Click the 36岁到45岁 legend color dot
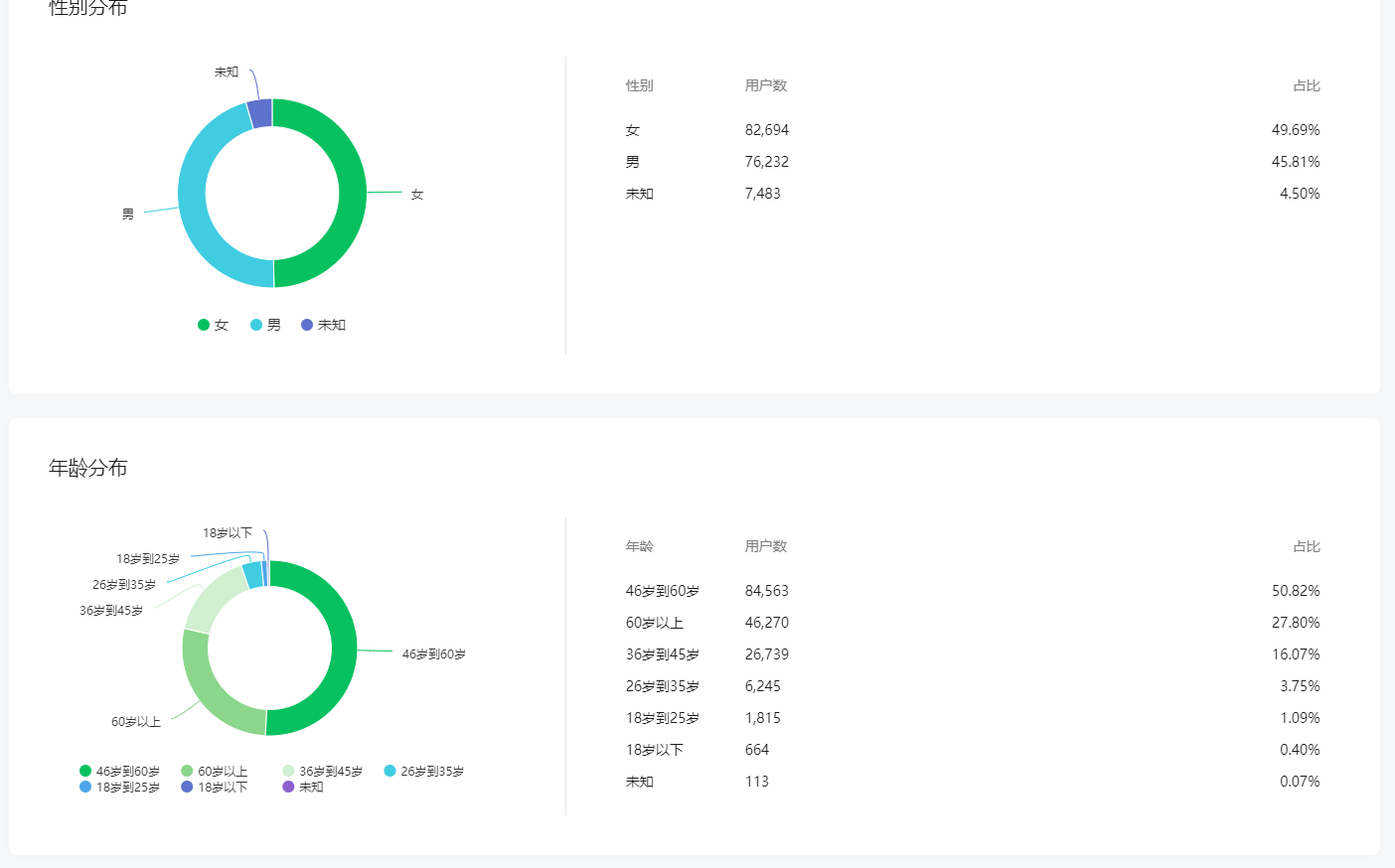Screen dimensions: 1395x868 288,771
